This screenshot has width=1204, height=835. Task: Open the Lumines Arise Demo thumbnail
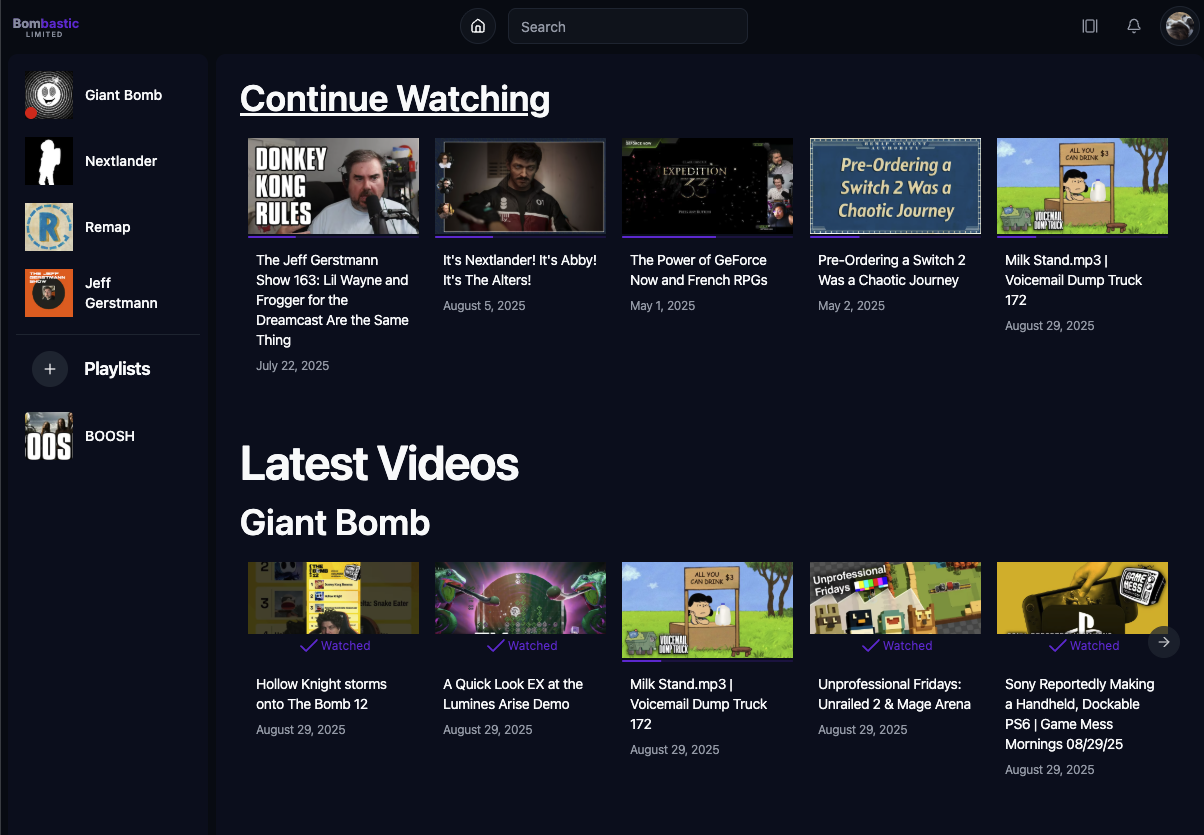pyautogui.click(x=520, y=598)
